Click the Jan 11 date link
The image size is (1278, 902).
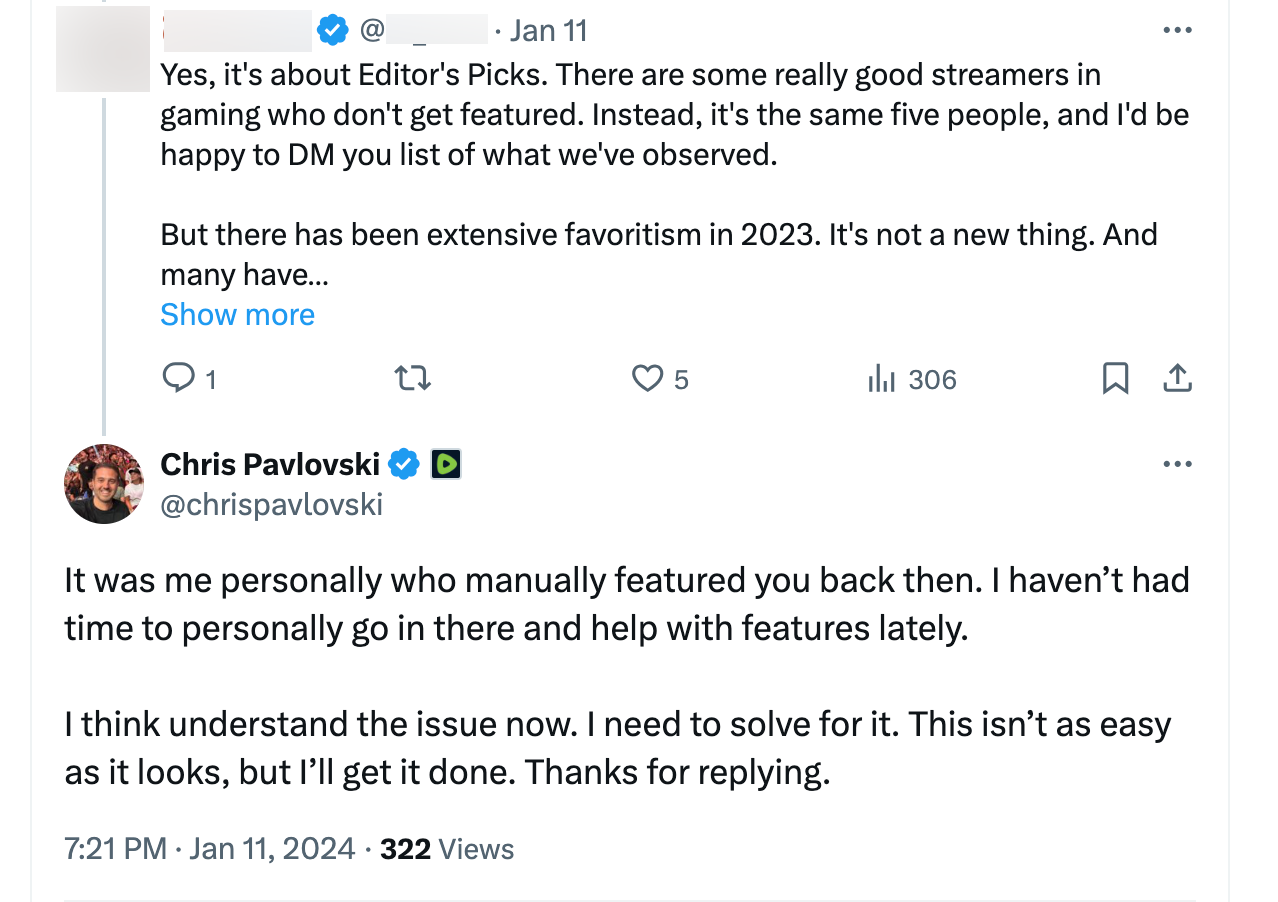548,31
